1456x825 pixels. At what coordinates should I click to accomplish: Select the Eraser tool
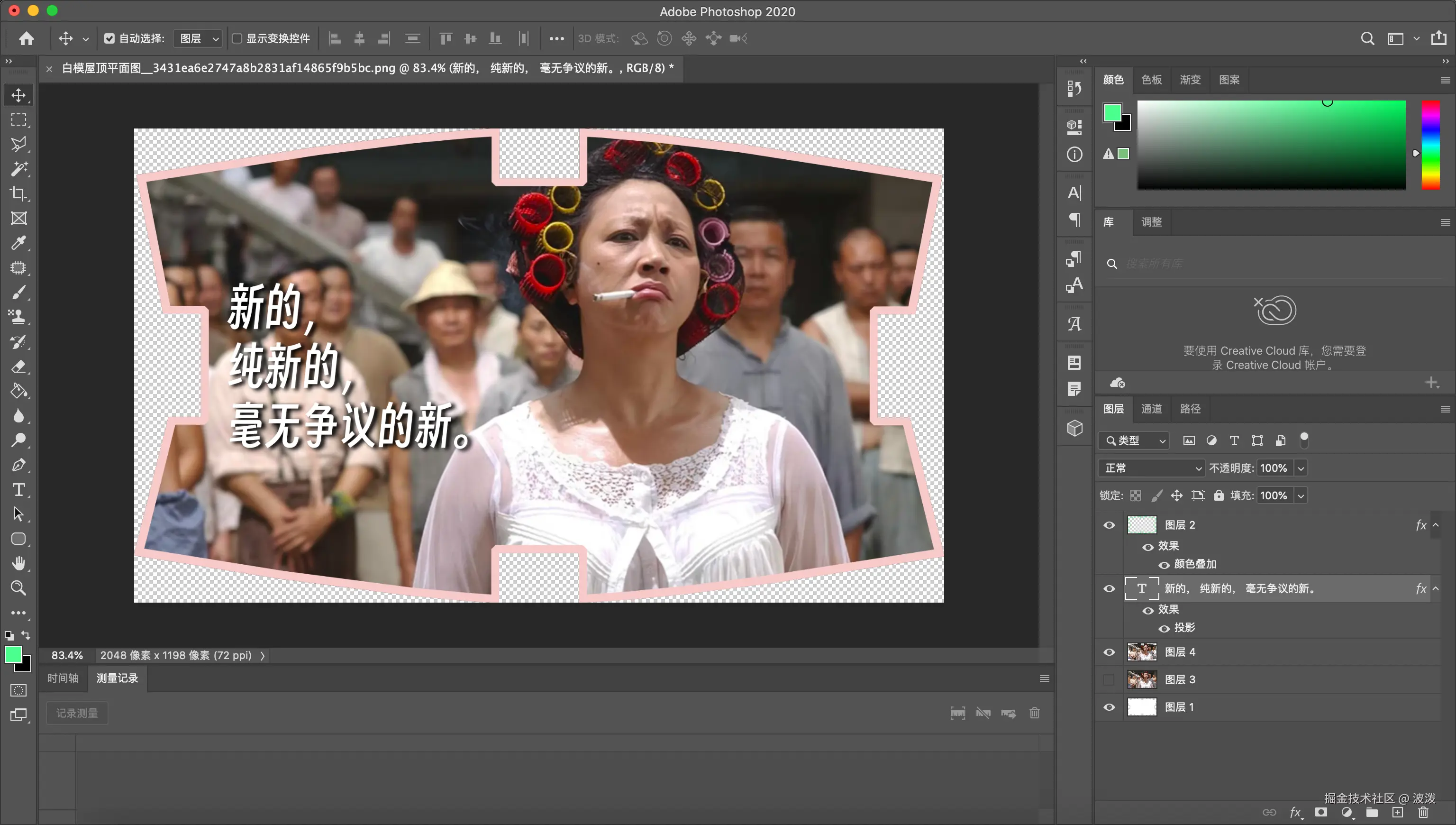[18, 366]
